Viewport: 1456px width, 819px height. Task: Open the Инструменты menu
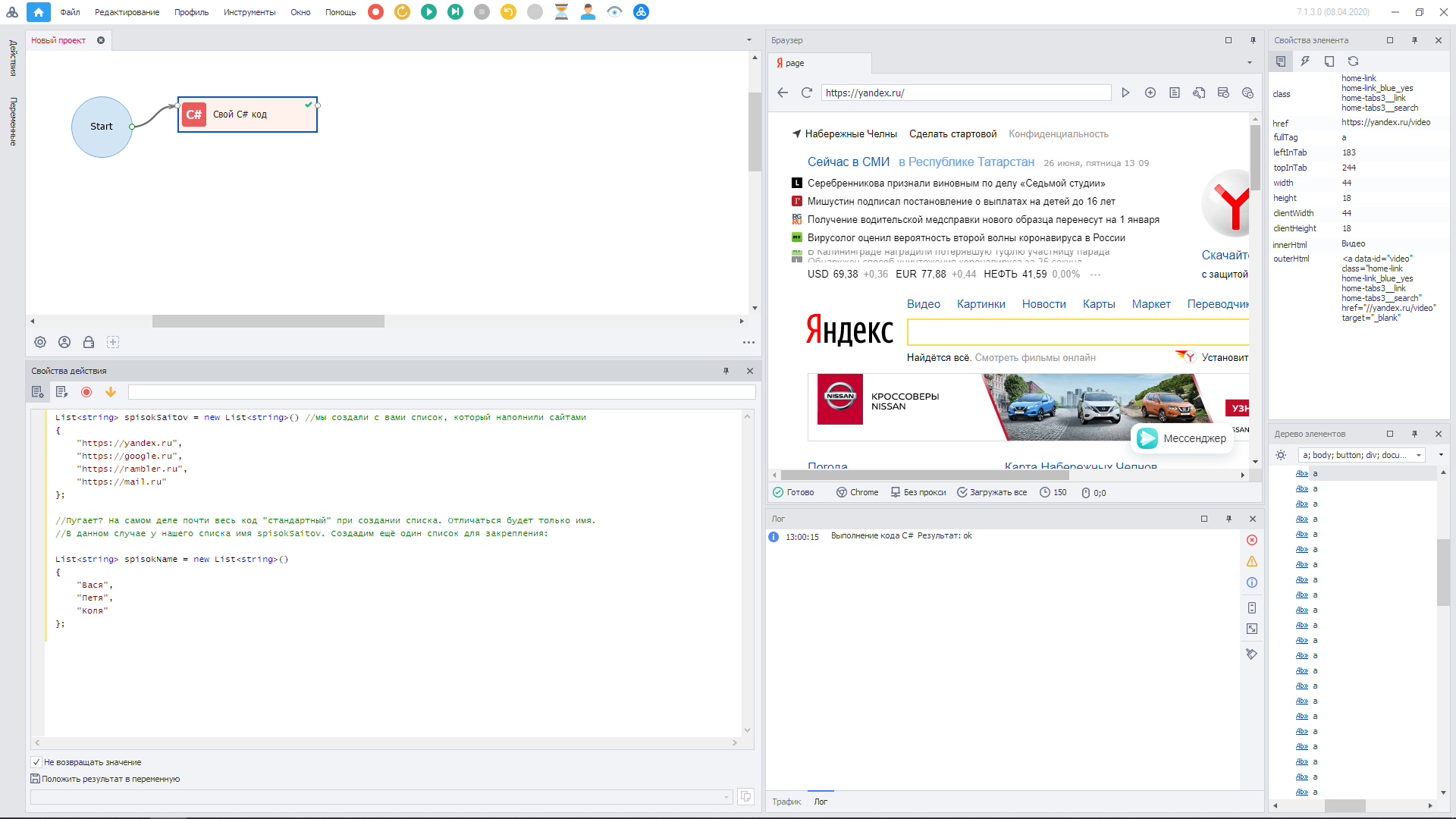click(249, 12)
